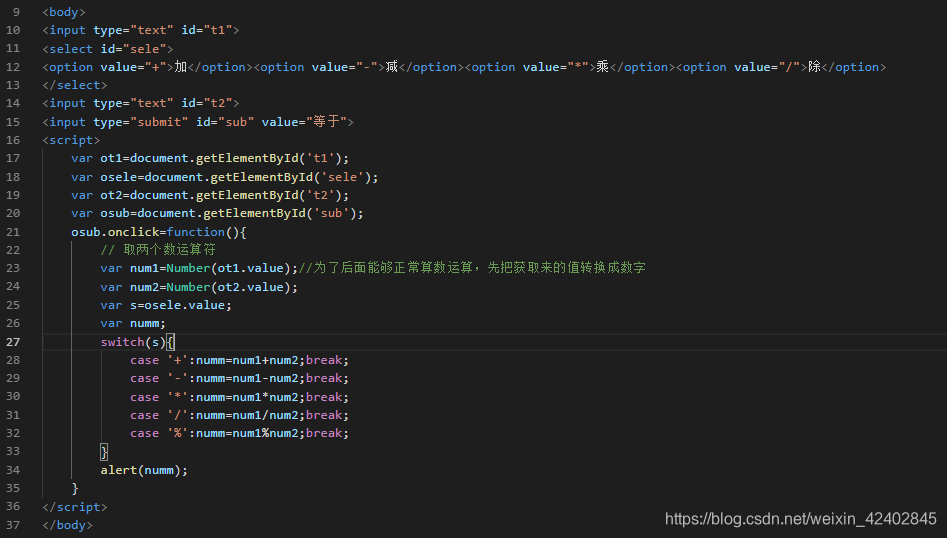Click the input tag with id="t2"
Image resolution: width=947 pixels, height=538 pixels.
coord(141,103)
